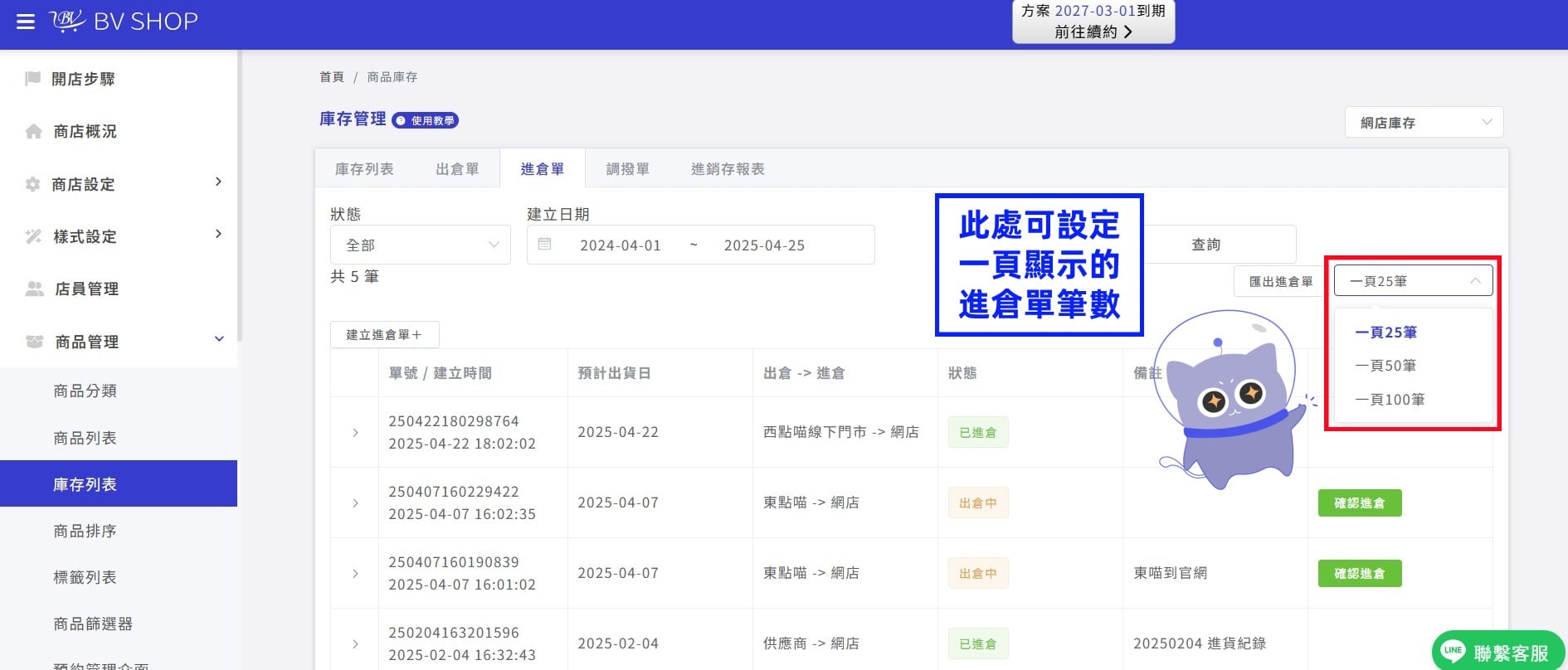
Task: Collapse the 商品管理 submenu arrow
Action: [x=219, y=339]
